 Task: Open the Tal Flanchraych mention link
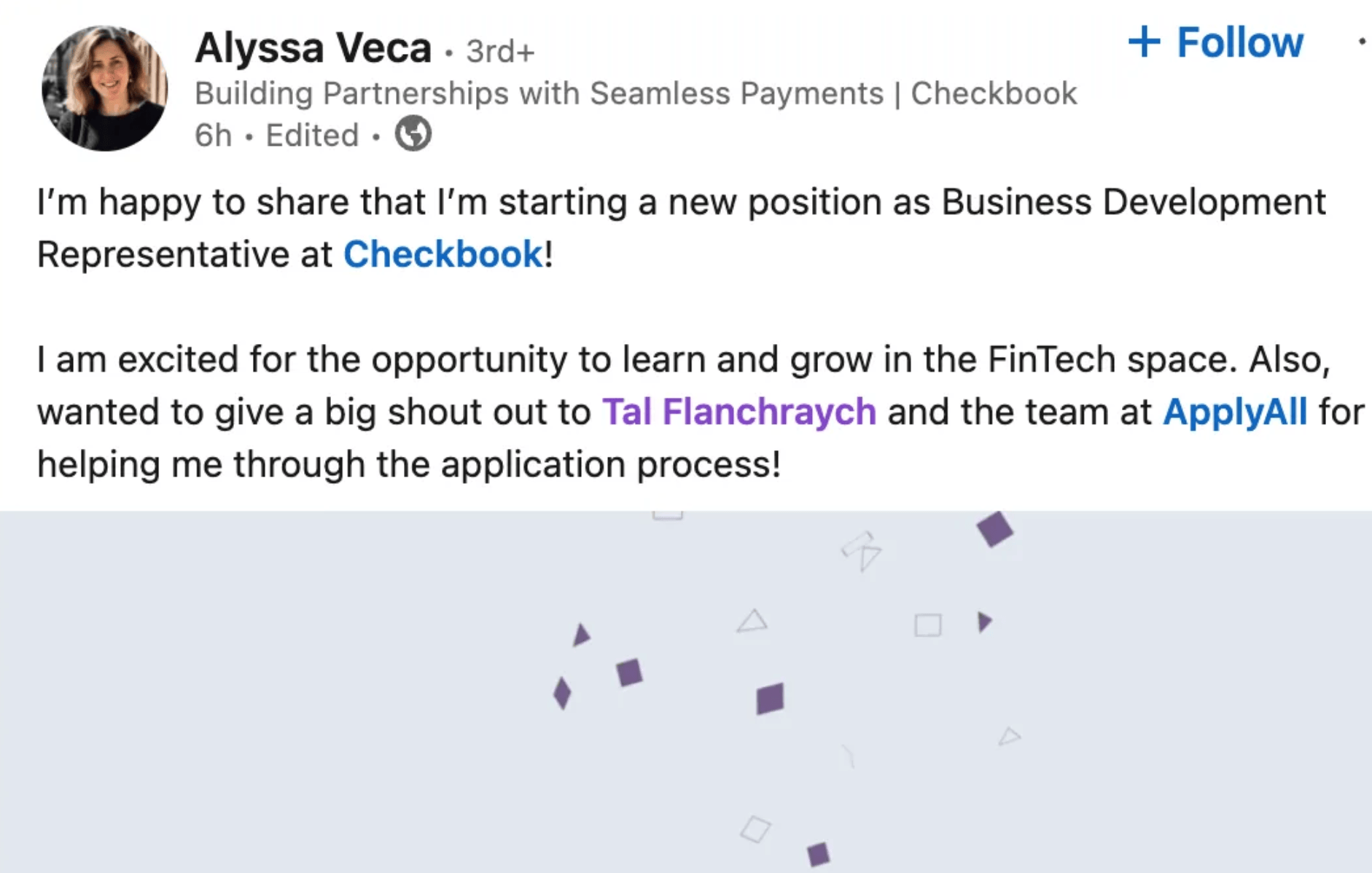738,412
